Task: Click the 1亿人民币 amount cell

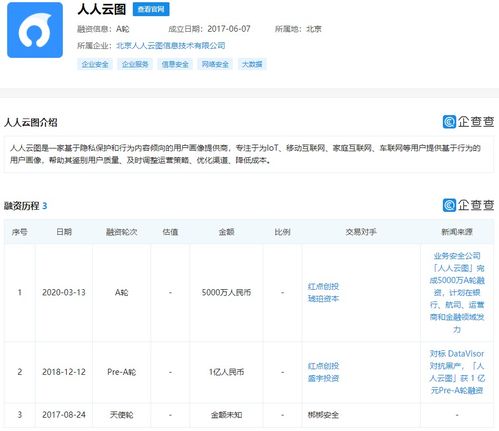Action: [x=226, y=372]
